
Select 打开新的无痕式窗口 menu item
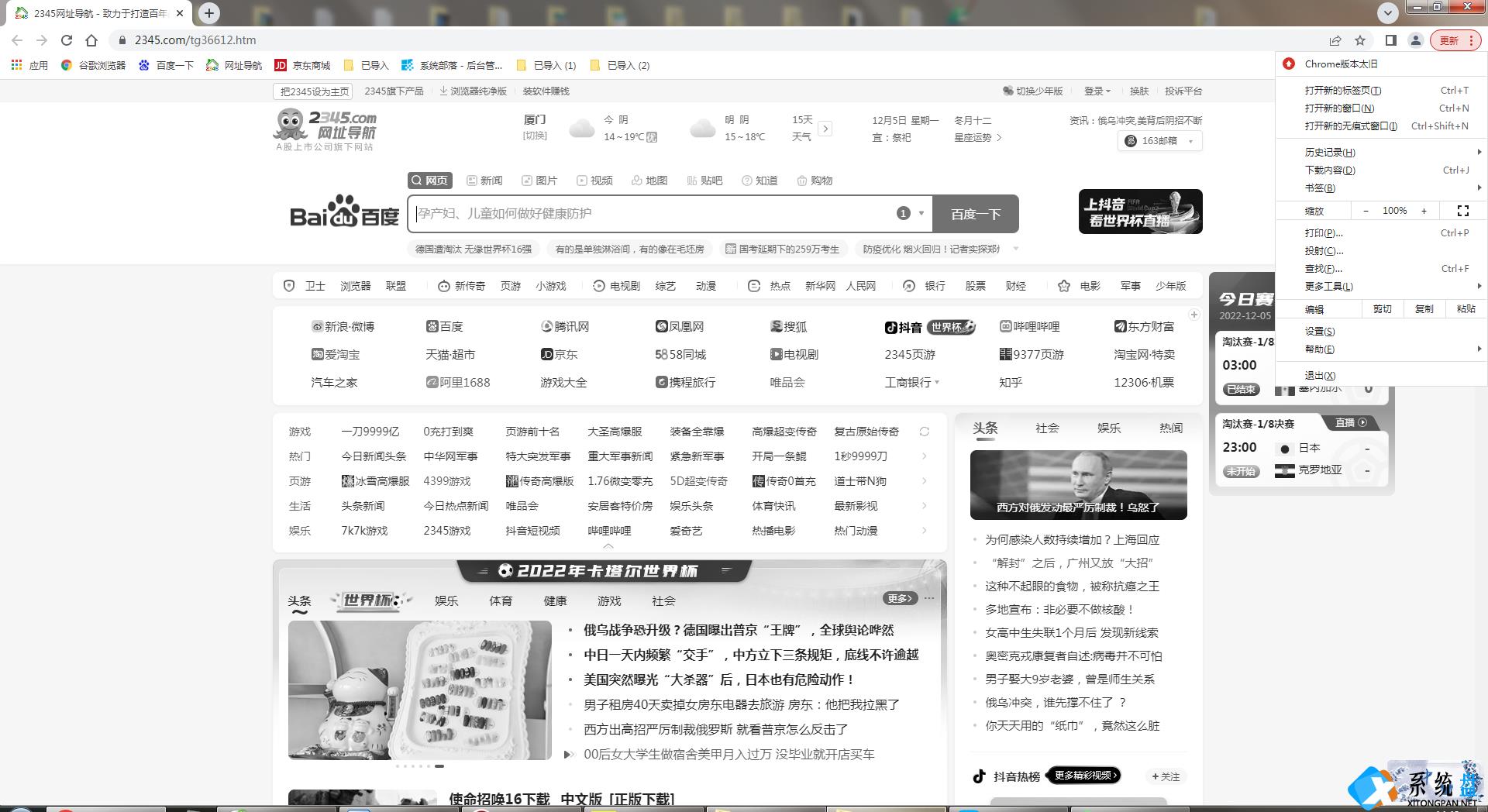pyautogui.click(x=1381, y=126)
